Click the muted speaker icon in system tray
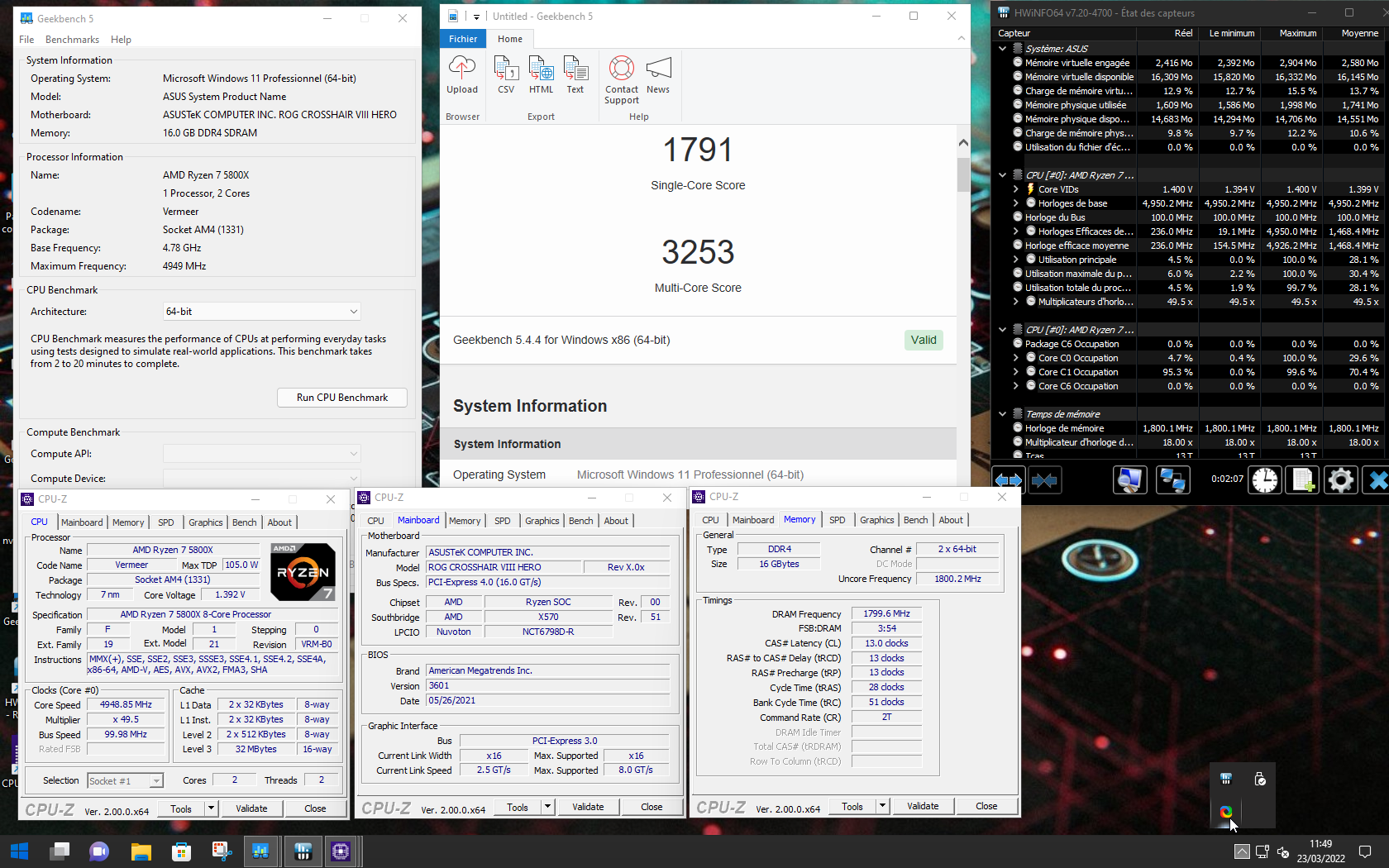Image resolution: width=1389 pixels, height=868 pixels. (1283, 851)
